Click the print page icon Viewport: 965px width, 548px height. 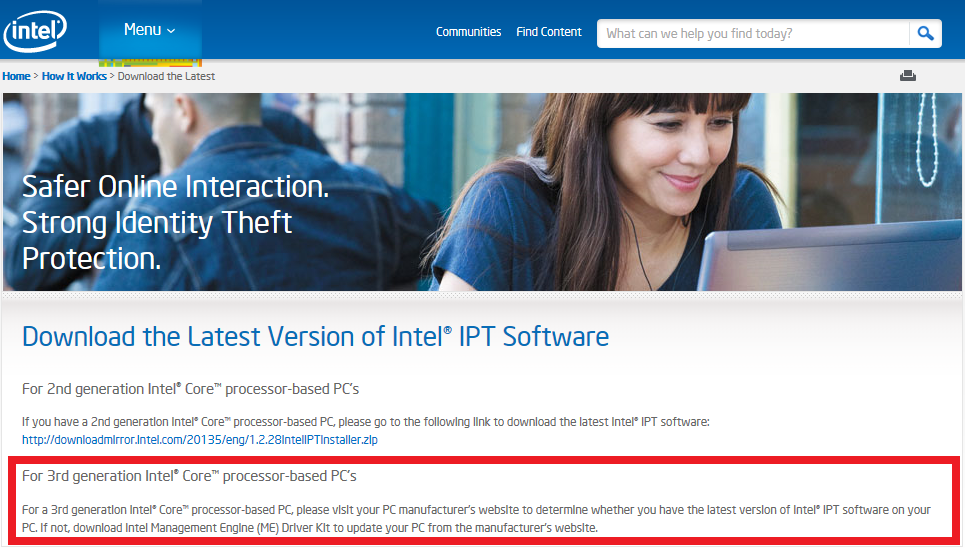click(x=907, y=76)
